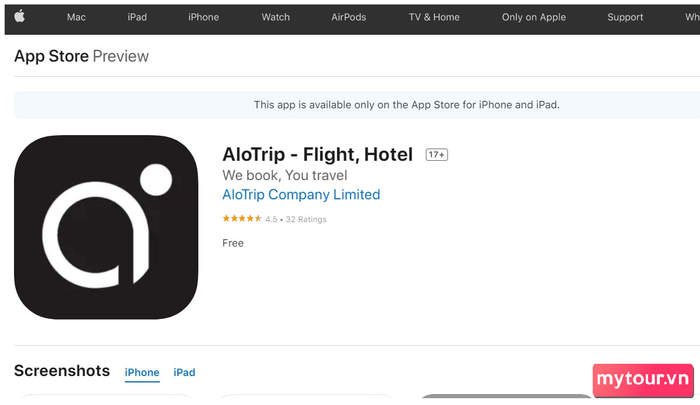Screen dimensions: 700x405
Task: Open the Watch menu item
Action: coord(275,17)
